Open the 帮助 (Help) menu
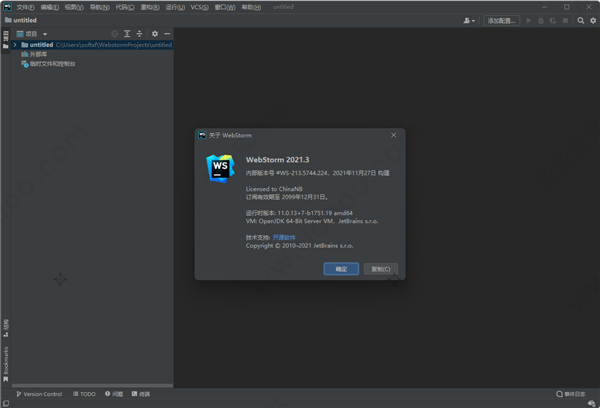 (251, 7)
